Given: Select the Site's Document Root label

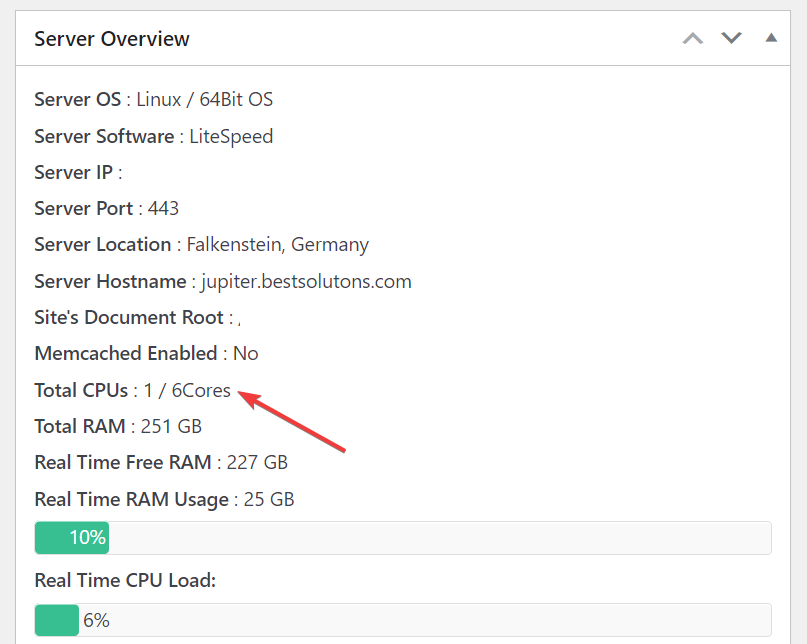Looking at the screenshot, I should [x=130, y=317].
